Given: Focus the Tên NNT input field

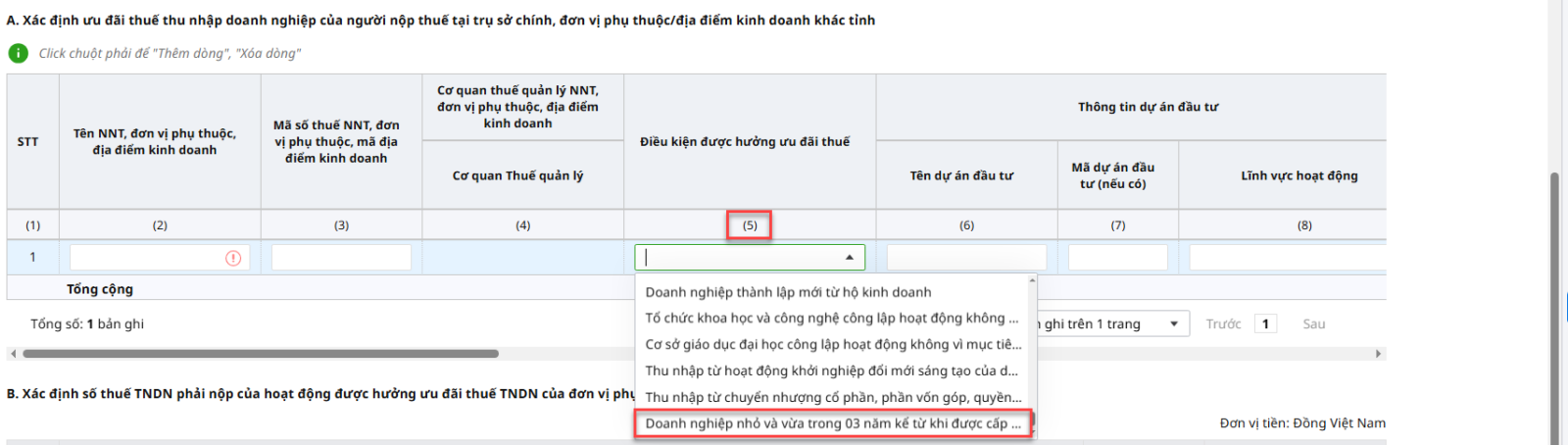Looking at the screenshot, I should (147, 258).
